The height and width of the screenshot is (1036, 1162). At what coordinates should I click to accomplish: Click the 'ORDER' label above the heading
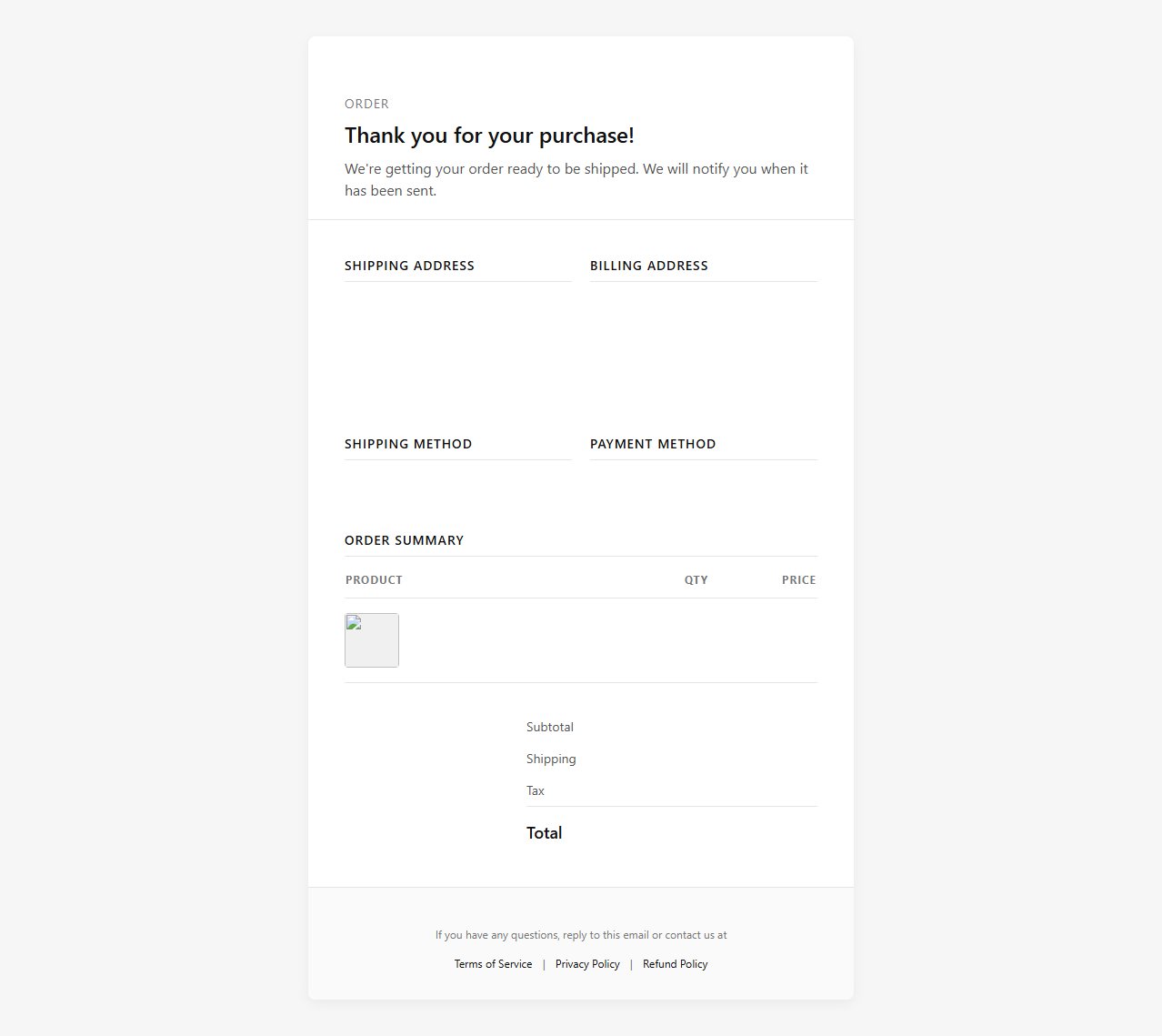point(366,104)
